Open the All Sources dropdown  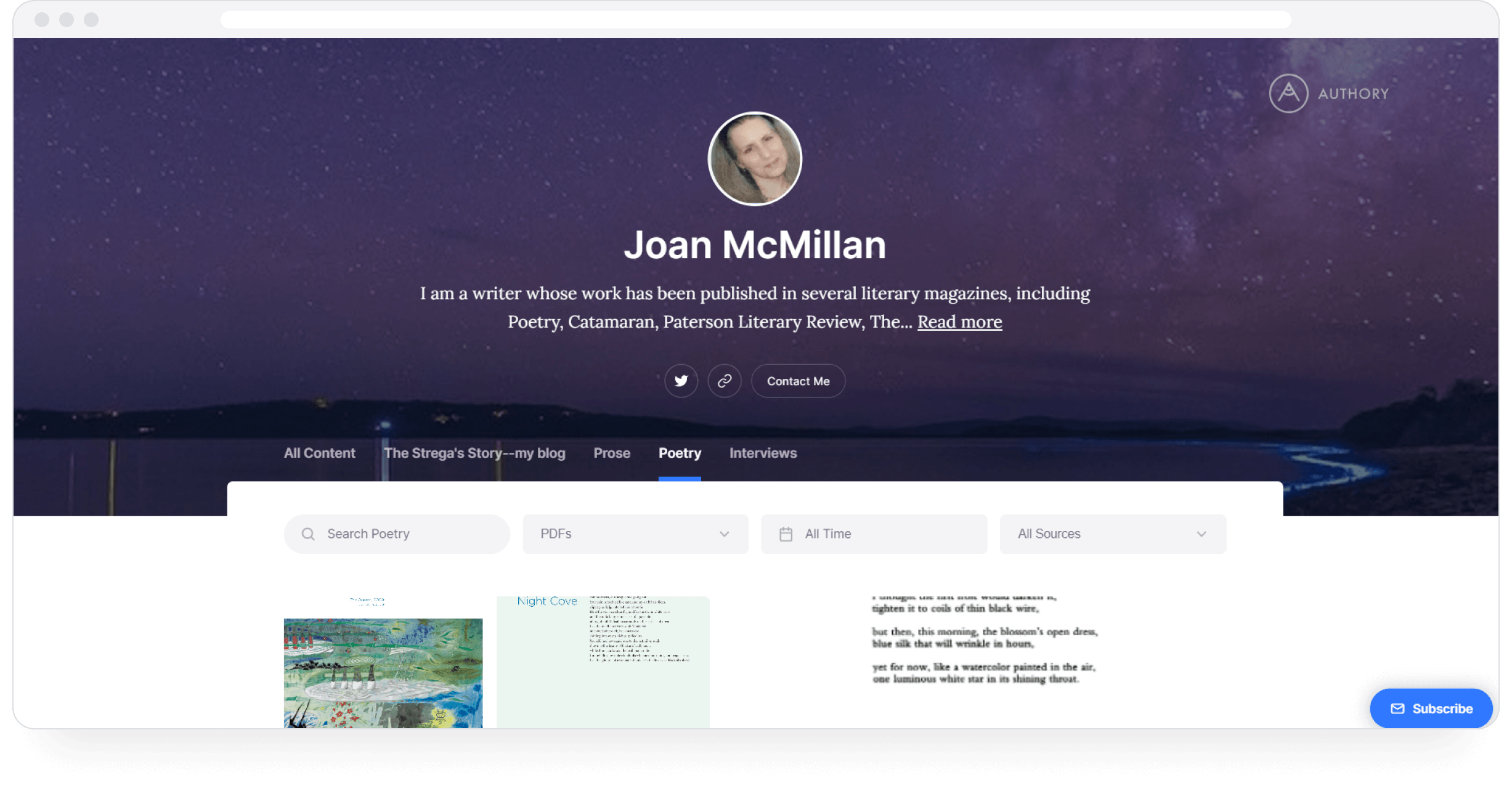coord(1112,533)
